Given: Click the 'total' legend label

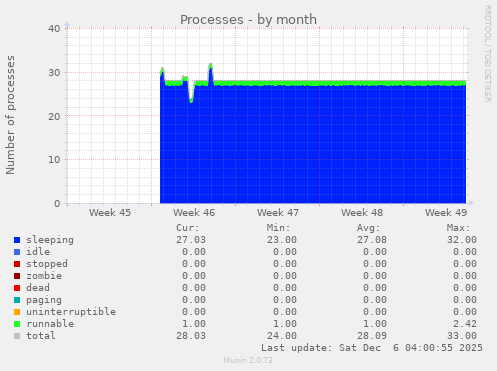Looking at the screenshot, I should [41, 336].
